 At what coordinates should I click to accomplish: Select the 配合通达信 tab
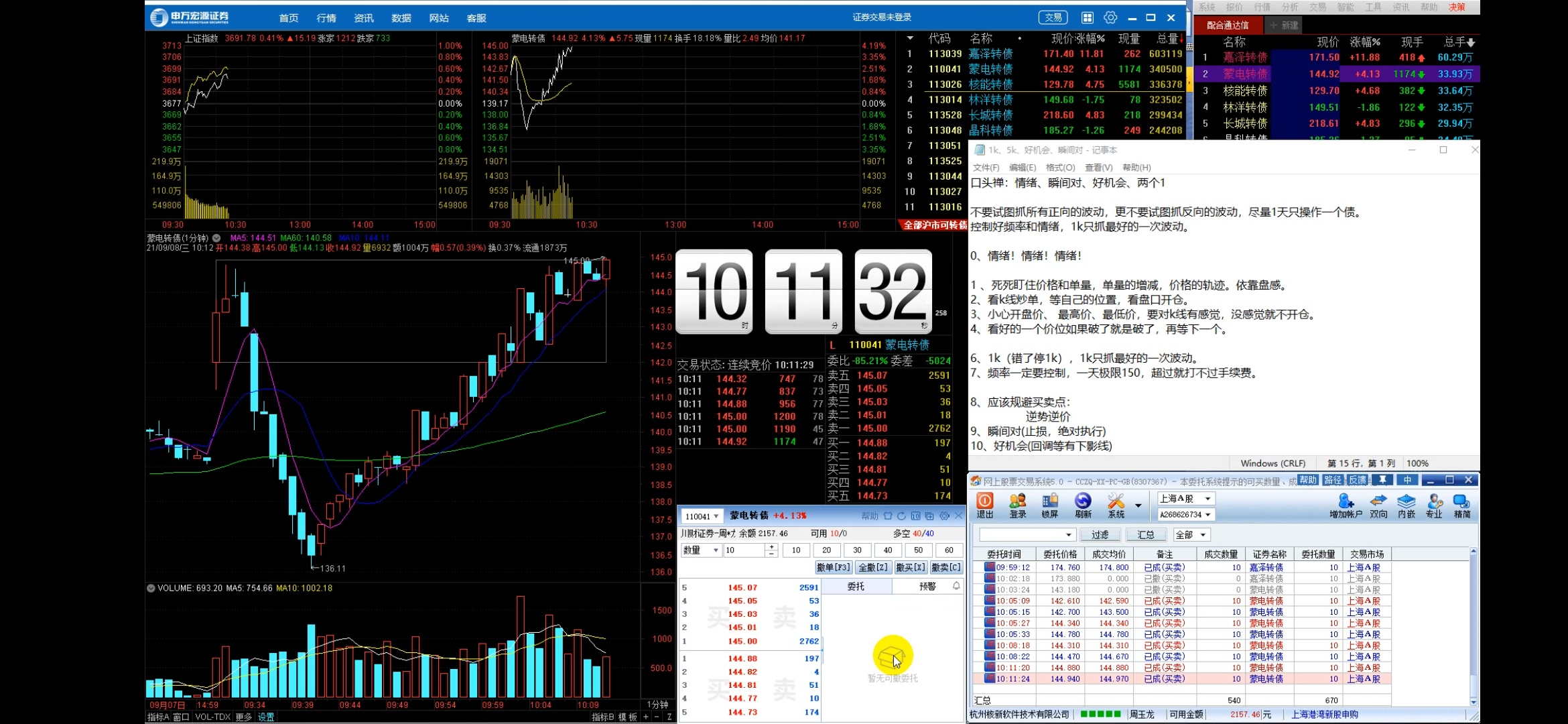click(x=1228, y=25)
